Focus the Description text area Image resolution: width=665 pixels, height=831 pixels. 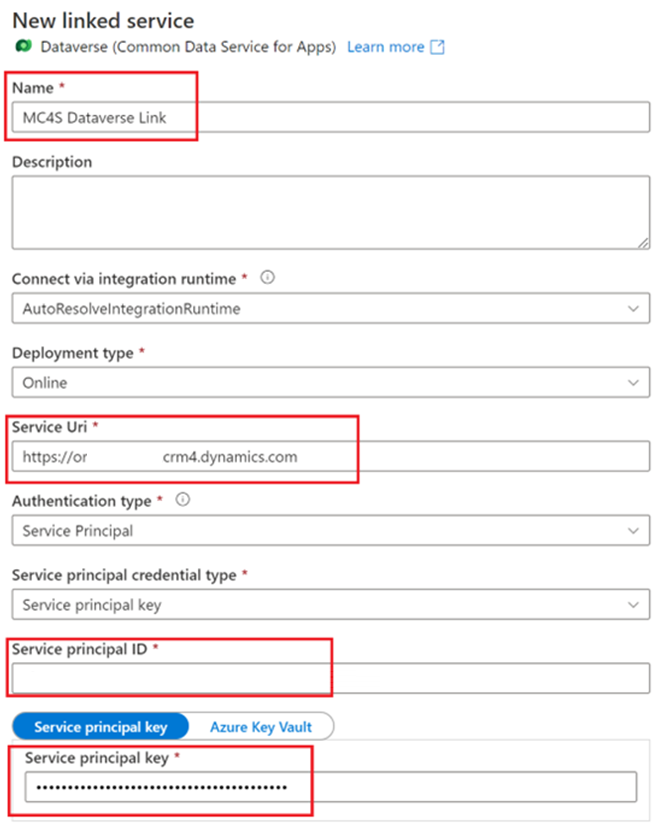click(x=331, y=213)
